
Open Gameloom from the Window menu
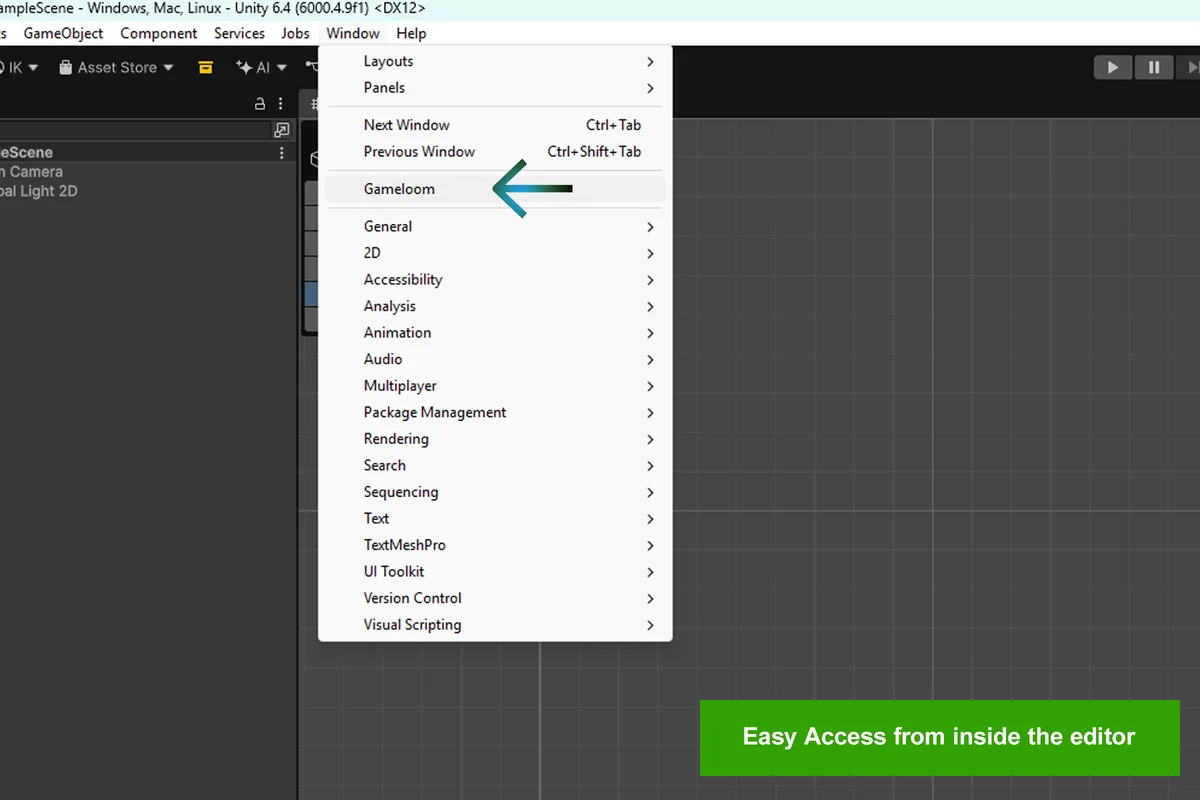(495, 189)
